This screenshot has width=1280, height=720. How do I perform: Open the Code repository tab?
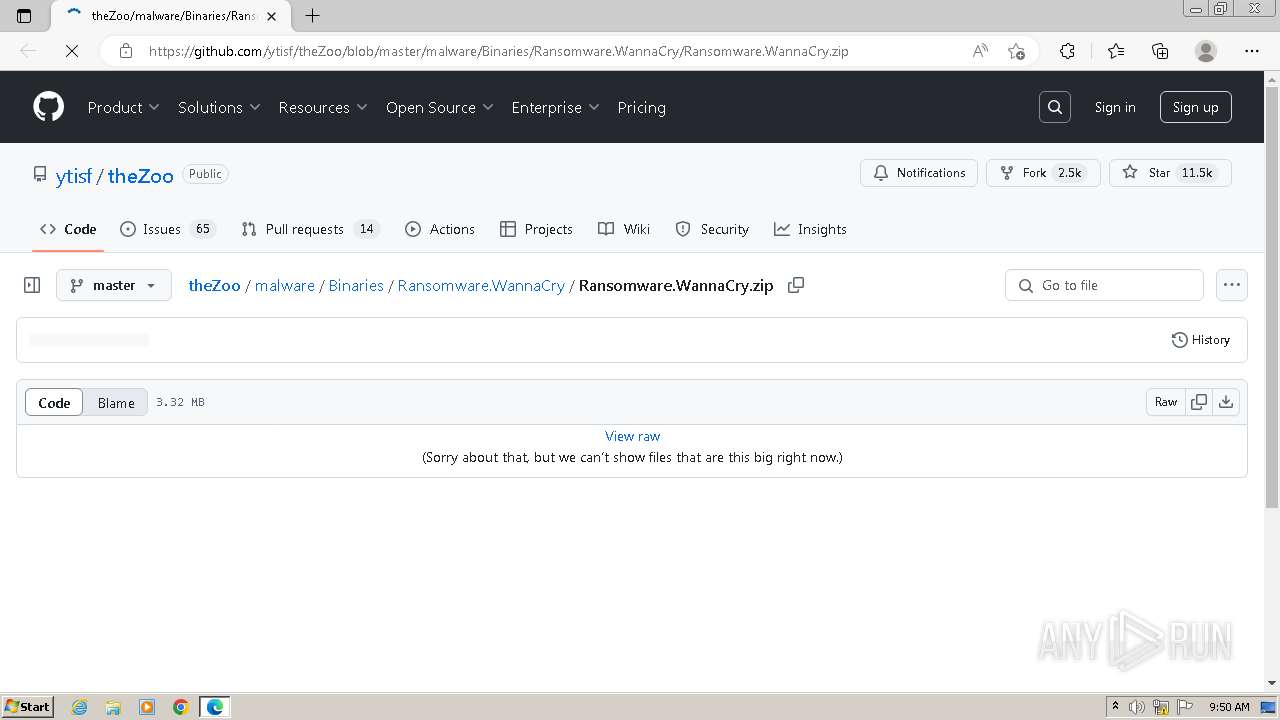(x=68, y=229)
